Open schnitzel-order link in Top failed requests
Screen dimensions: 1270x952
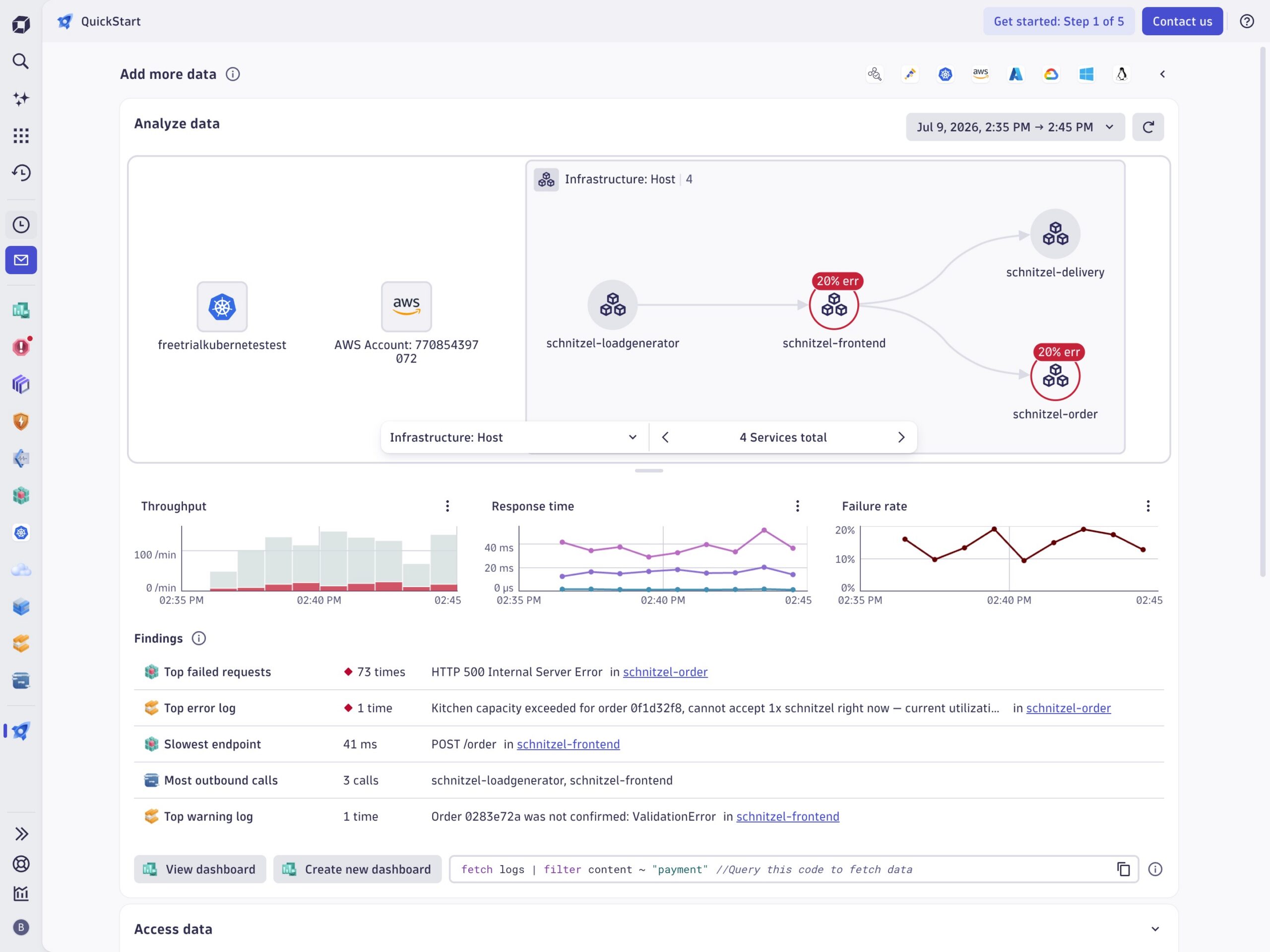(x=665, y=672)
